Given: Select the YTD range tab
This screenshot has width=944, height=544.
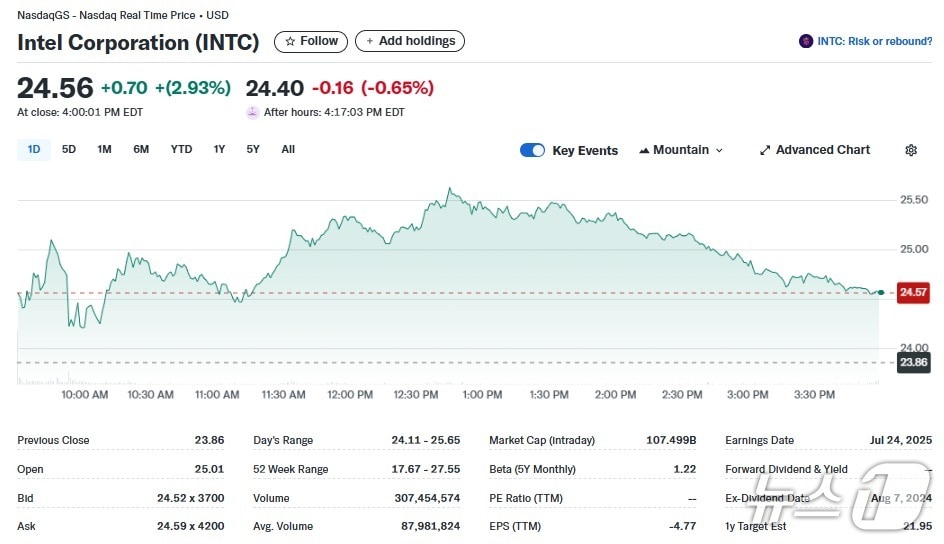Looking at the screenshot, I should [181, 149].
